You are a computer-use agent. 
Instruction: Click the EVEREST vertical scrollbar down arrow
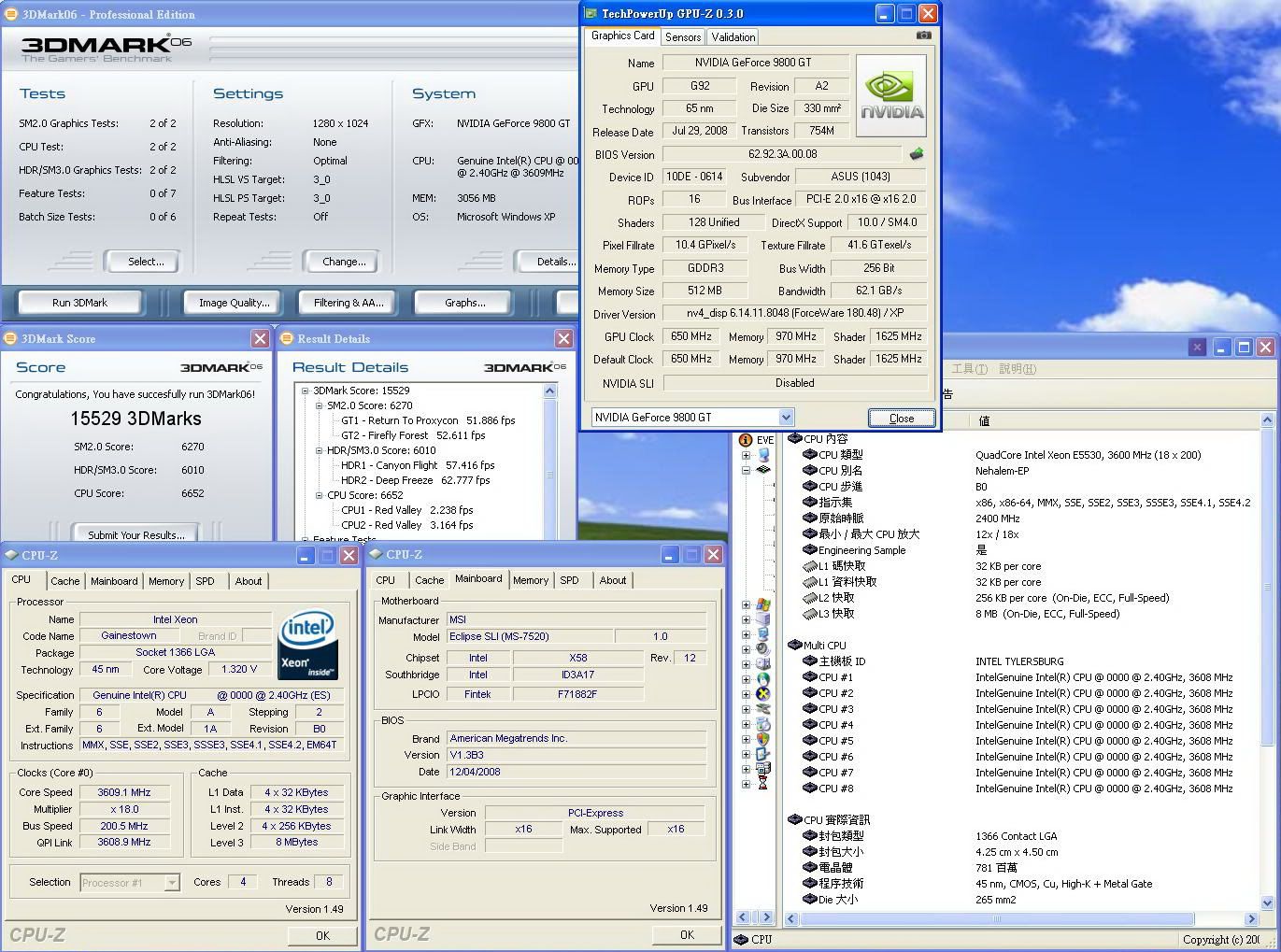1267,902
